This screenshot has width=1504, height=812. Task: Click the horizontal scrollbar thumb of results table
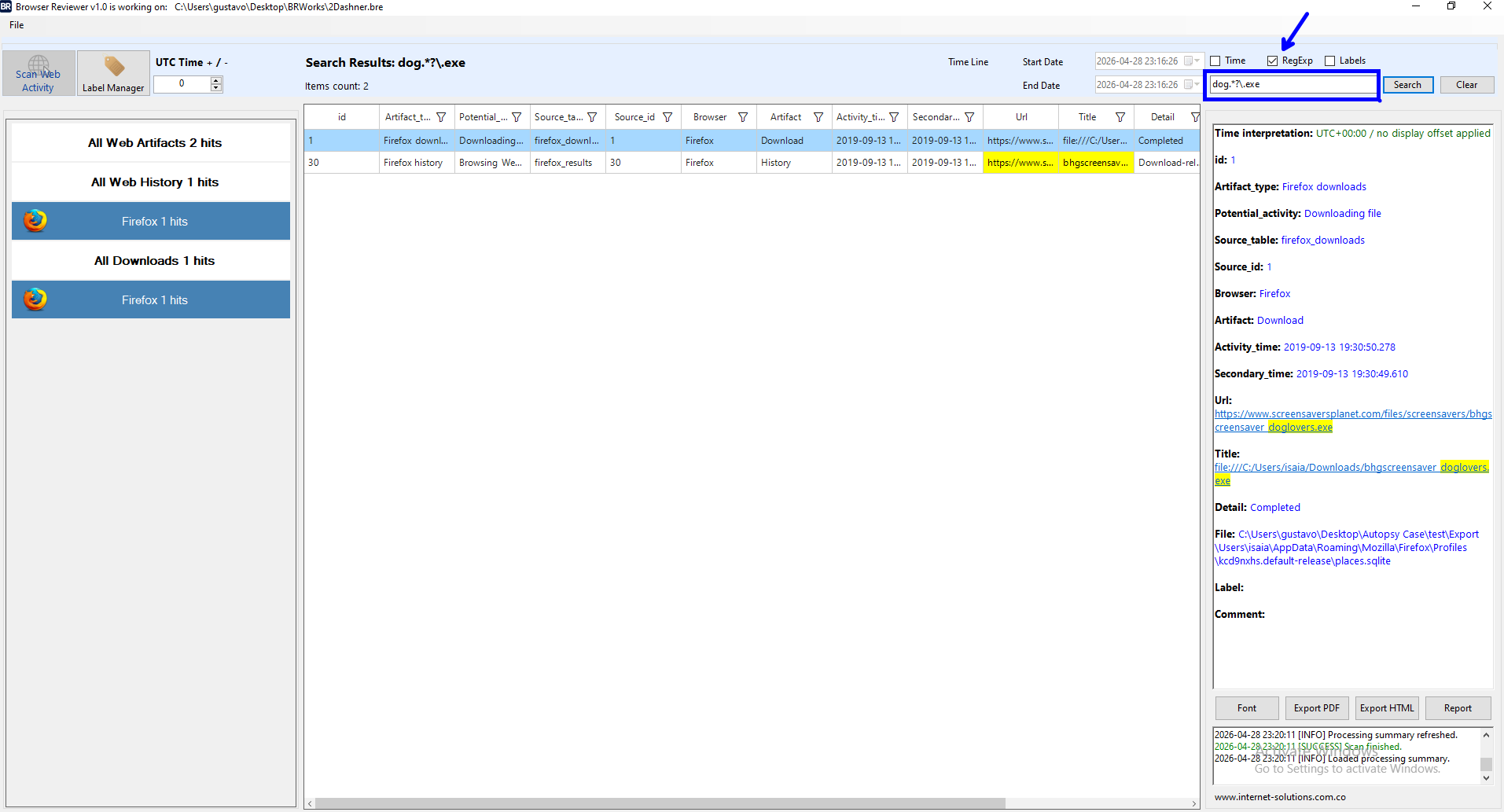click(x=660, y=803)
